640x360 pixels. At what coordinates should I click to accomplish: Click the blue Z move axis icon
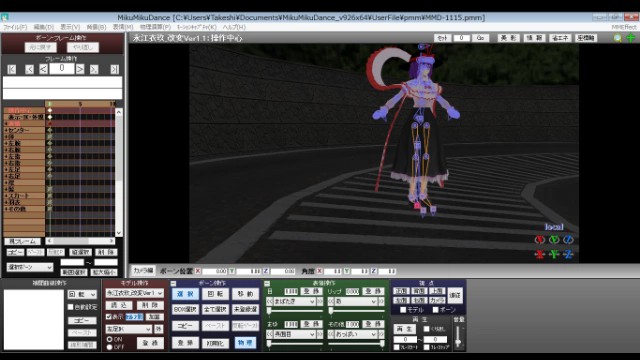568,254
